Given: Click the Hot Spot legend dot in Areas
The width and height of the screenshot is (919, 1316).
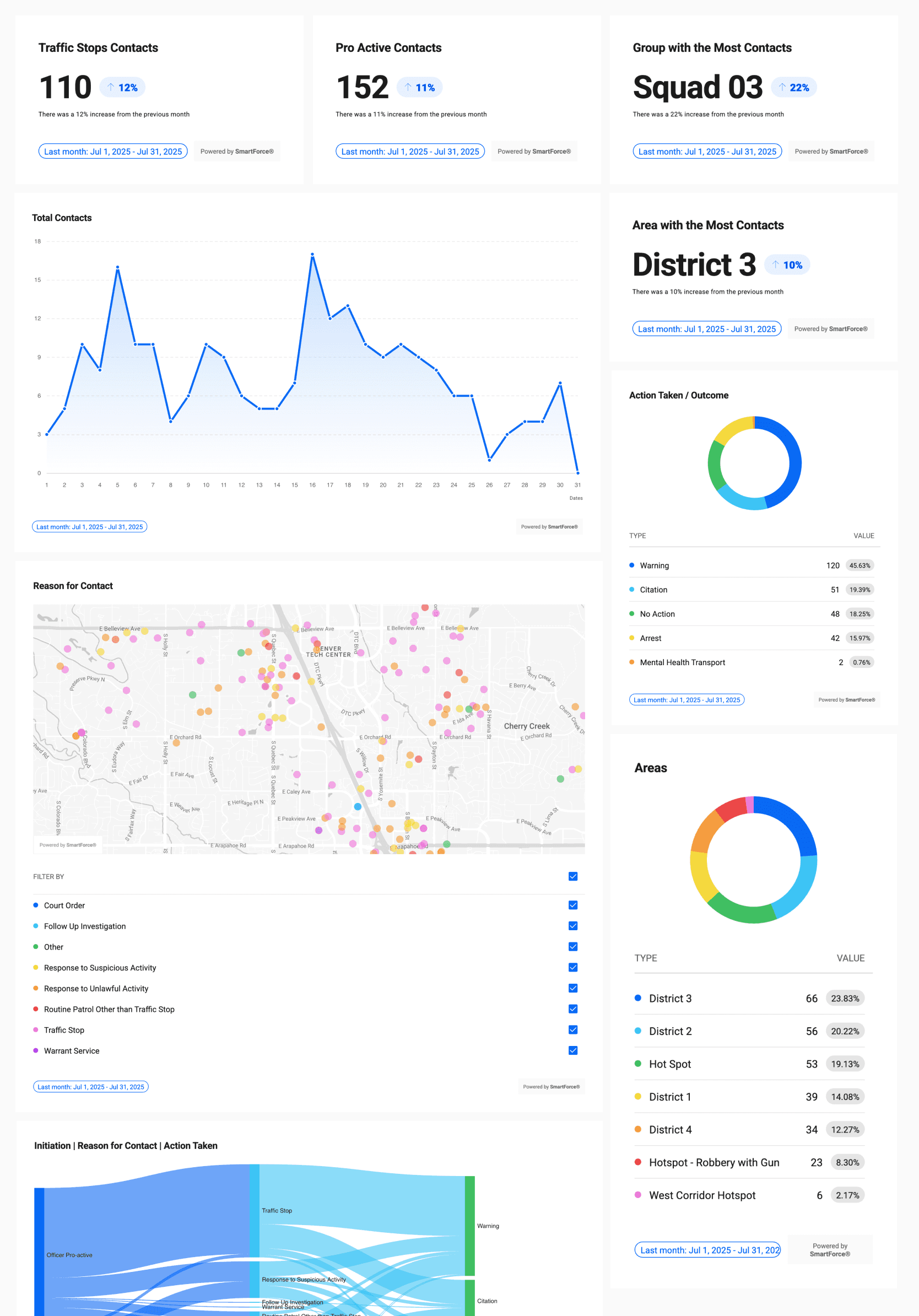Looking at the screenshot, I should pyautogui.click(x=638, y=1064).
